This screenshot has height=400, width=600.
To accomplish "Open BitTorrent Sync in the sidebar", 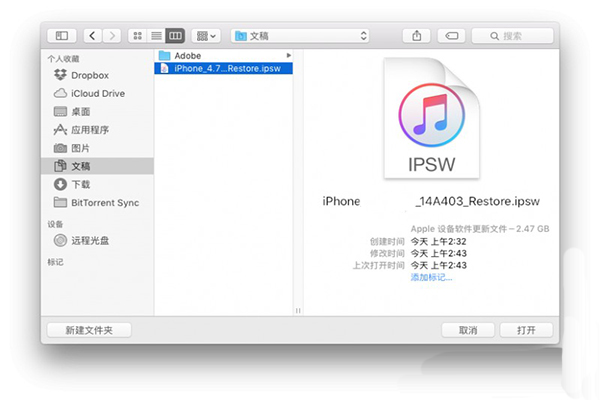I will (x=97, y=202).
